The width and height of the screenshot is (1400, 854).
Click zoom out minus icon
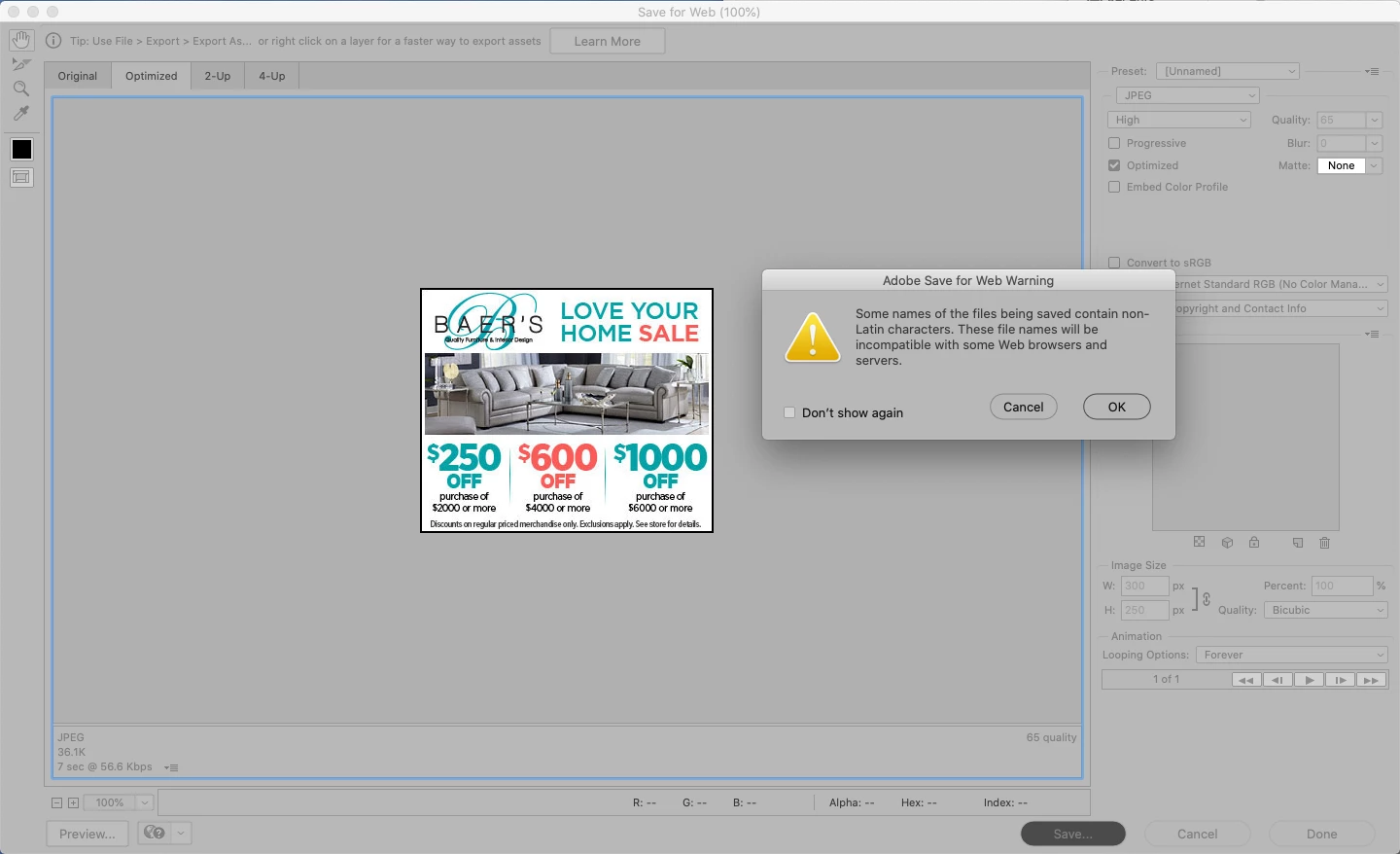click(56, 802)
